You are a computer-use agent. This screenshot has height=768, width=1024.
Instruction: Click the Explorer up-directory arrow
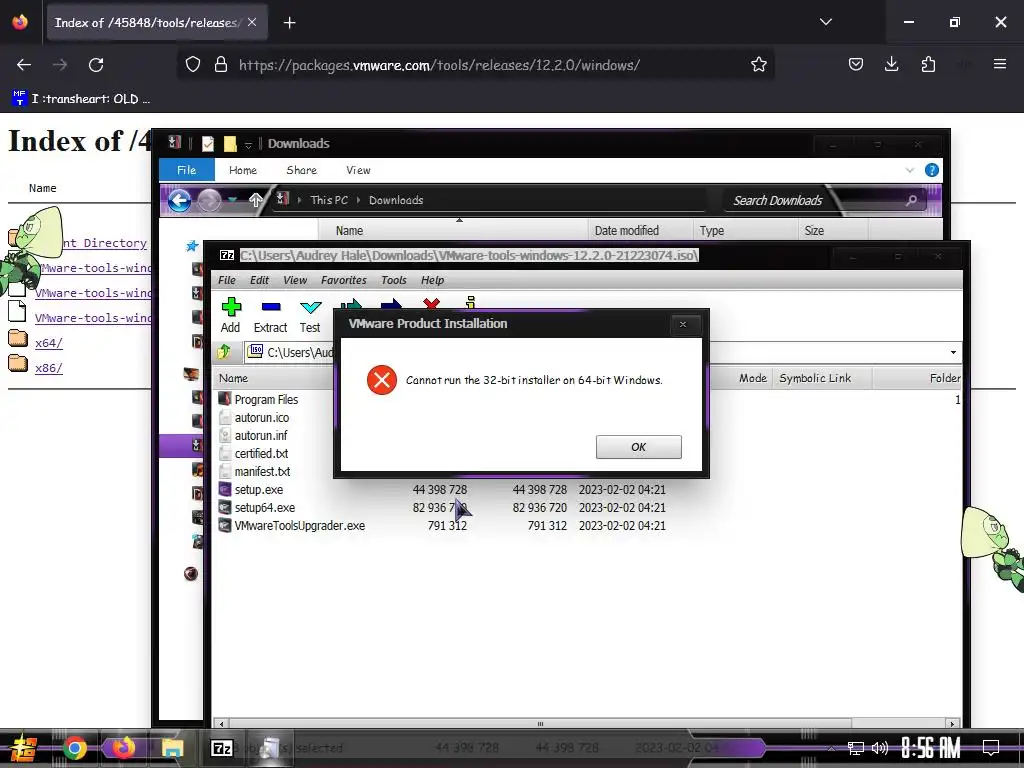(x=255, y=200)
